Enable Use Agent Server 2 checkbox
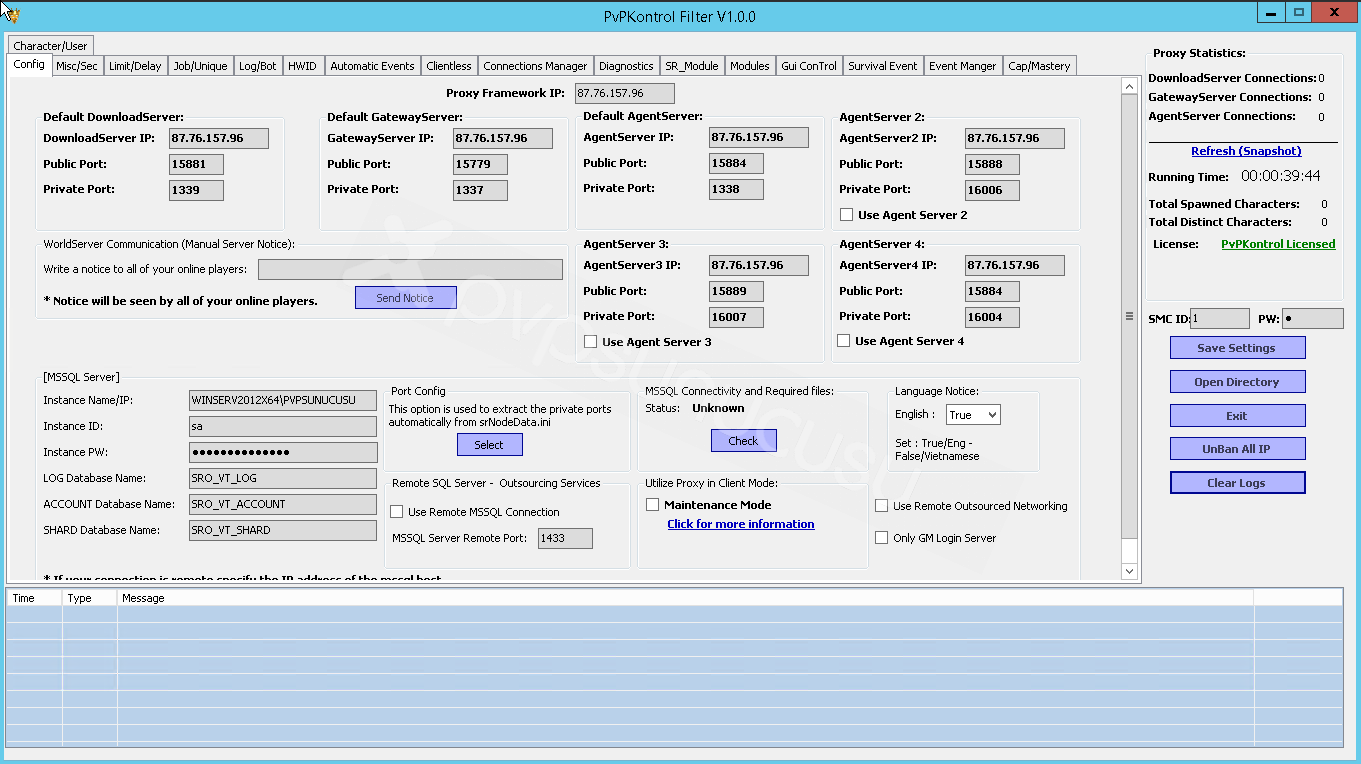 coord(847,215)
